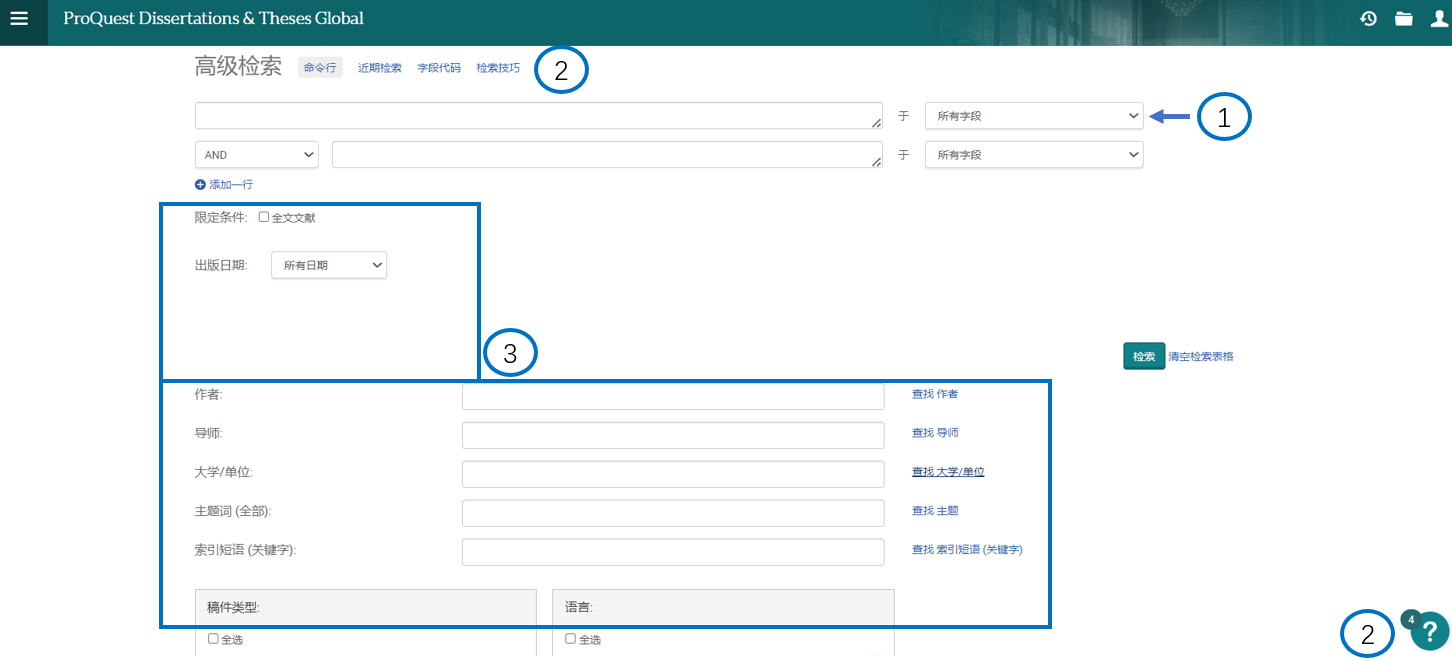Check 全选 under 语言
1452x661 pixels.
pyautogui.click(x=570, y=639)
